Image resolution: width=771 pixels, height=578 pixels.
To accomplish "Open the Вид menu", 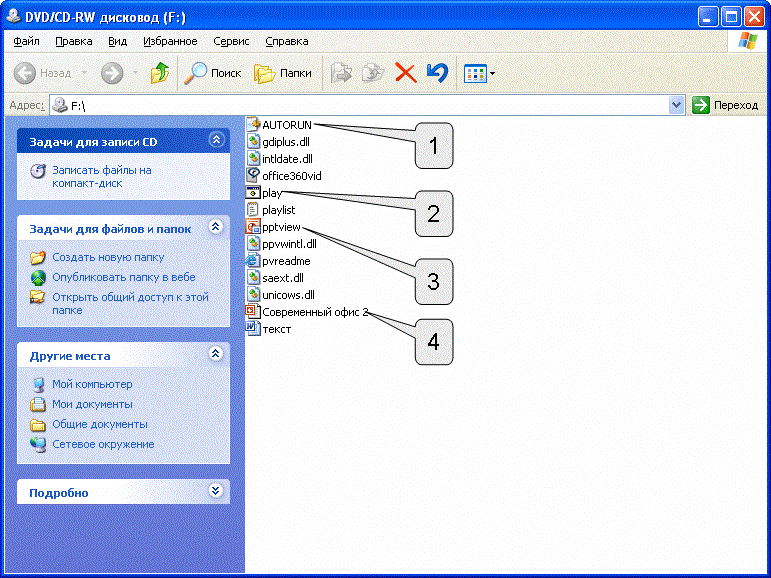I will [x=118, y=41].
